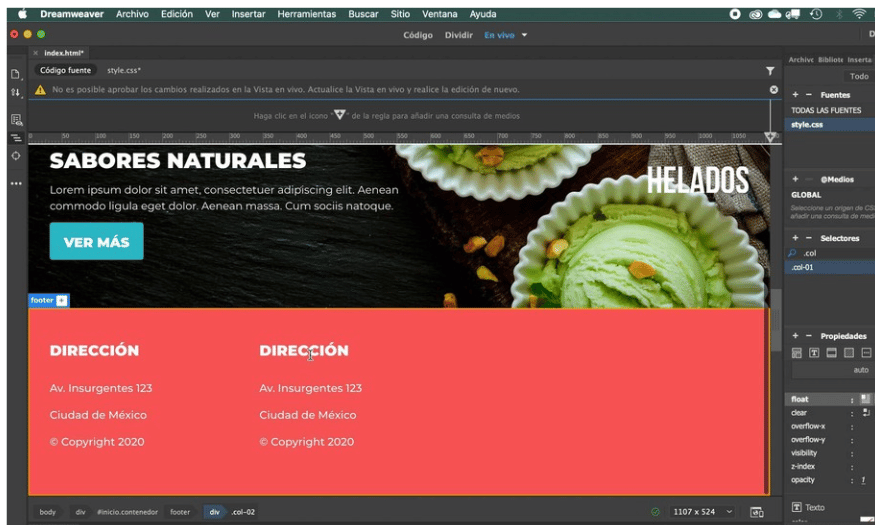The image size is (875, 525).
Task: Open the real-time preview device icon
Action: click(x=757, y=512)
